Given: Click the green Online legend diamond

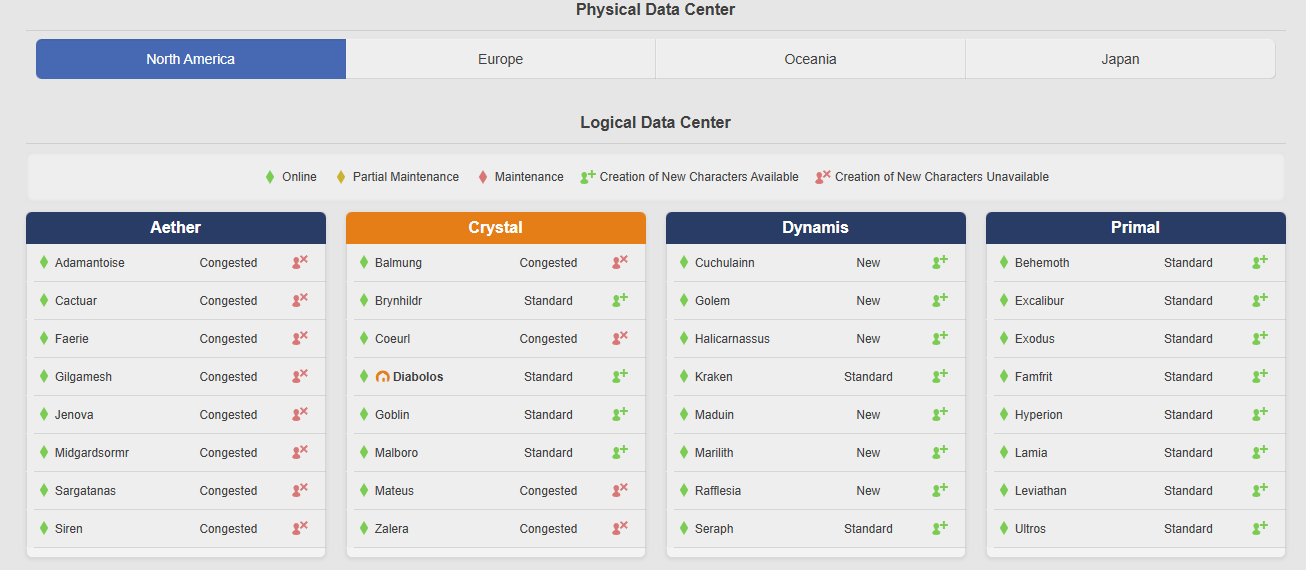Looking at the screenshot, I should coord(270,177).
